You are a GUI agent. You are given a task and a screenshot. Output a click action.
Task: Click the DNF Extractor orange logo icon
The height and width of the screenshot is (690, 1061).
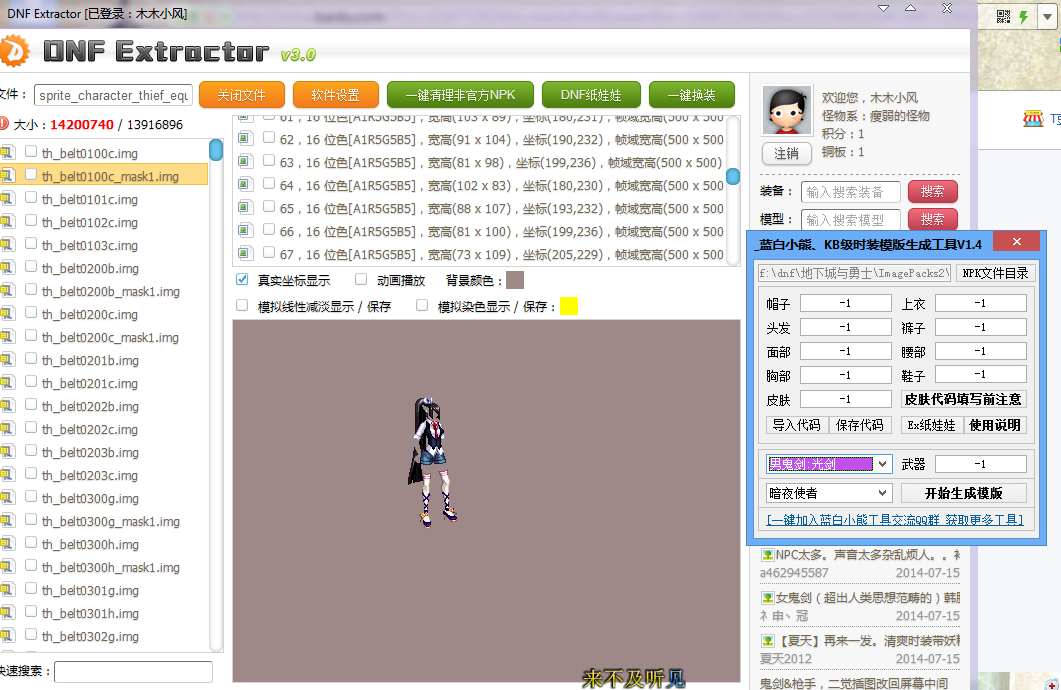click(x=14, y=51)
